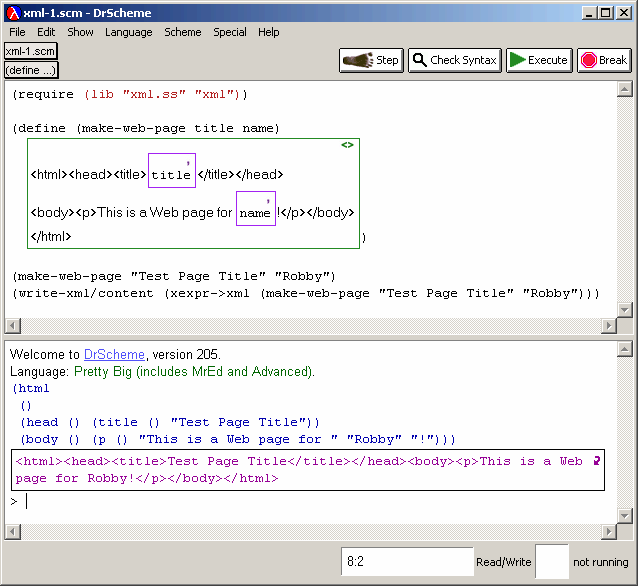Click the '(body () (p ()' output line
Viewport: 638px width, 586px height.
point(238,439)
